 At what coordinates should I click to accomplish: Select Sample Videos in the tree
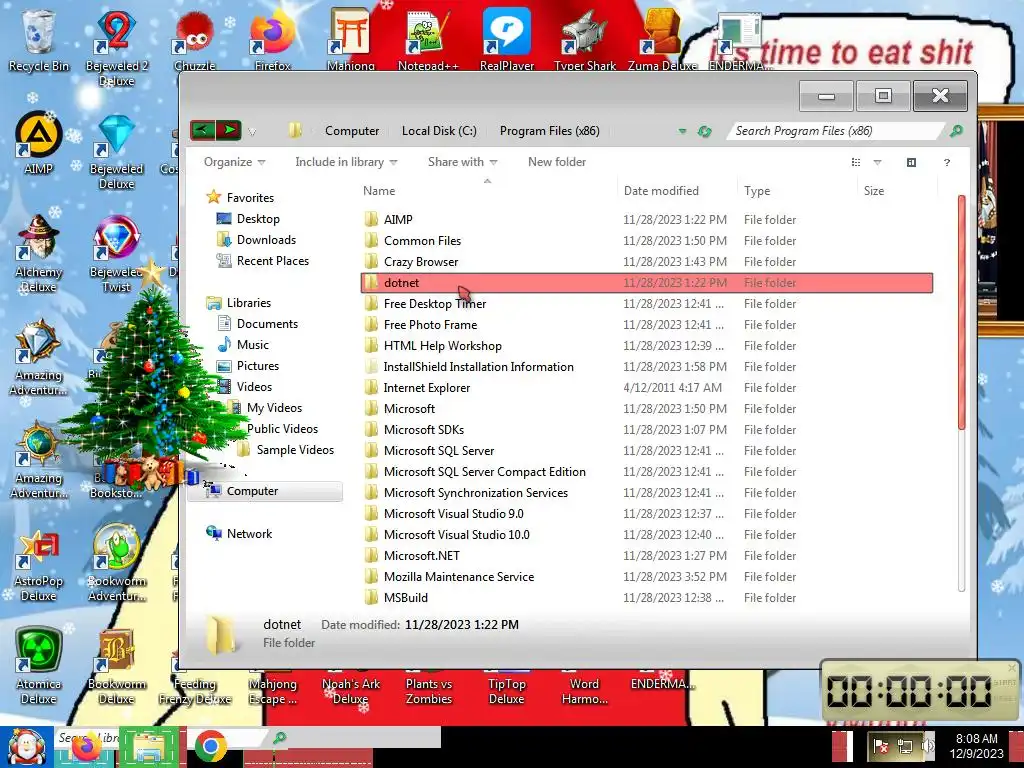[x=295, y=450]
